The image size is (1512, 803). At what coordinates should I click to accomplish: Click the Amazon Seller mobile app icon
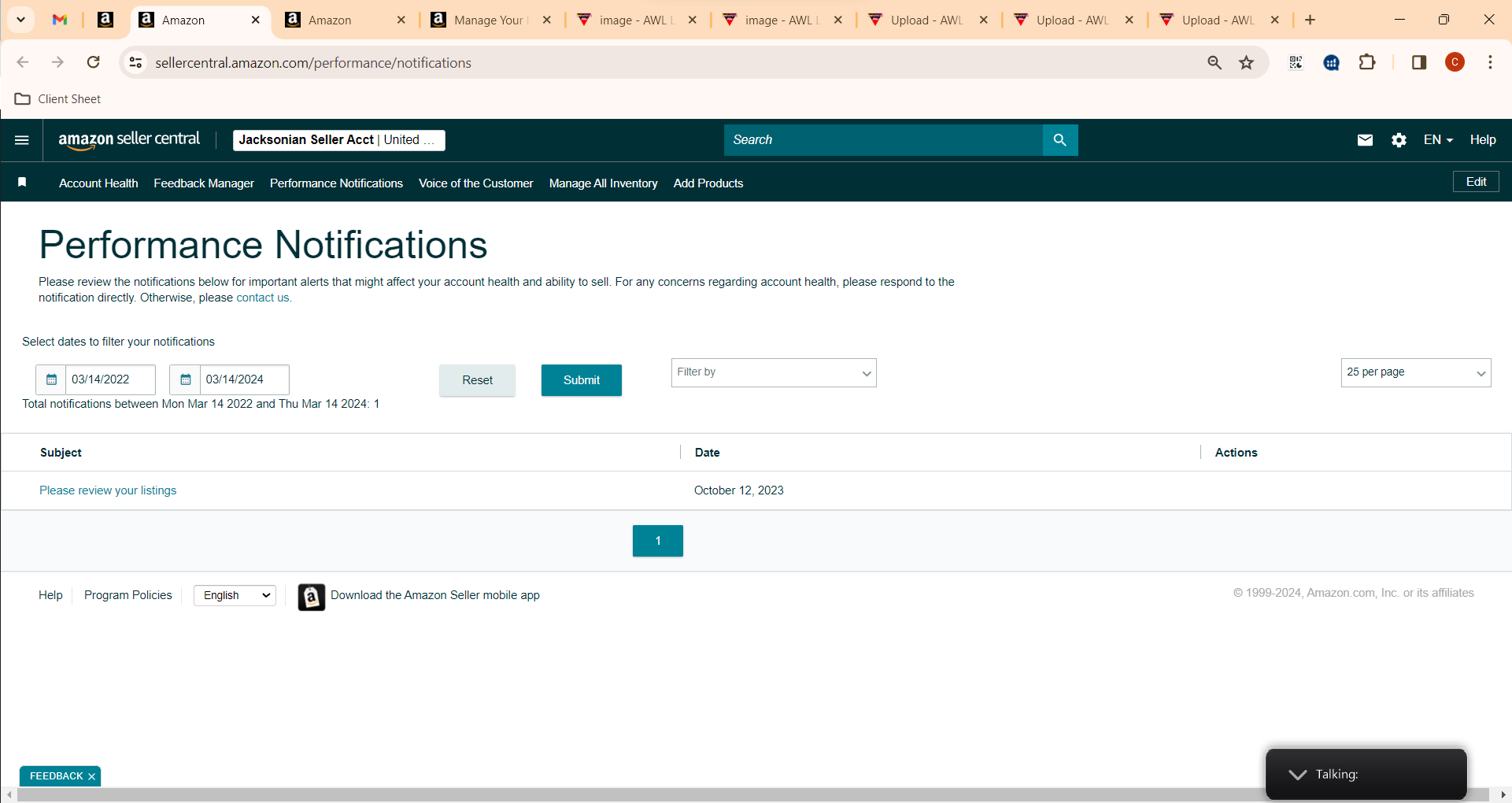point(311,598)
